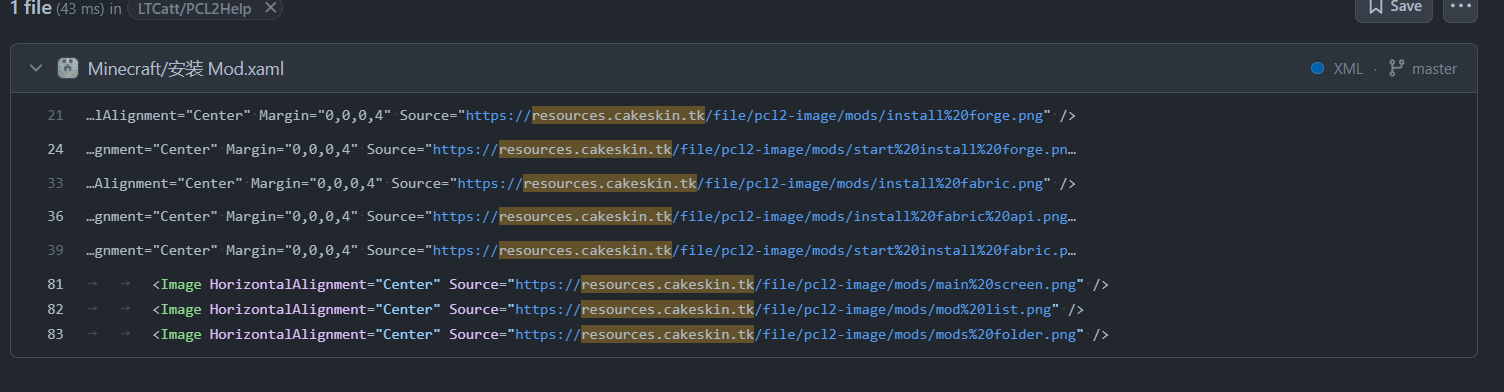The height and width of the screenshot is (392, 1504).
Task: Open line number 24
Action: point(55,150)
